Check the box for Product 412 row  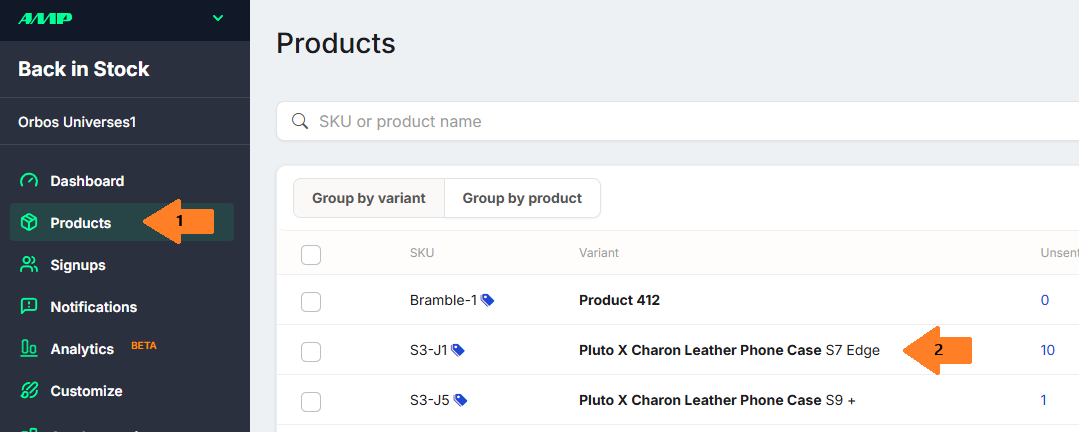[x=311, y=301]
